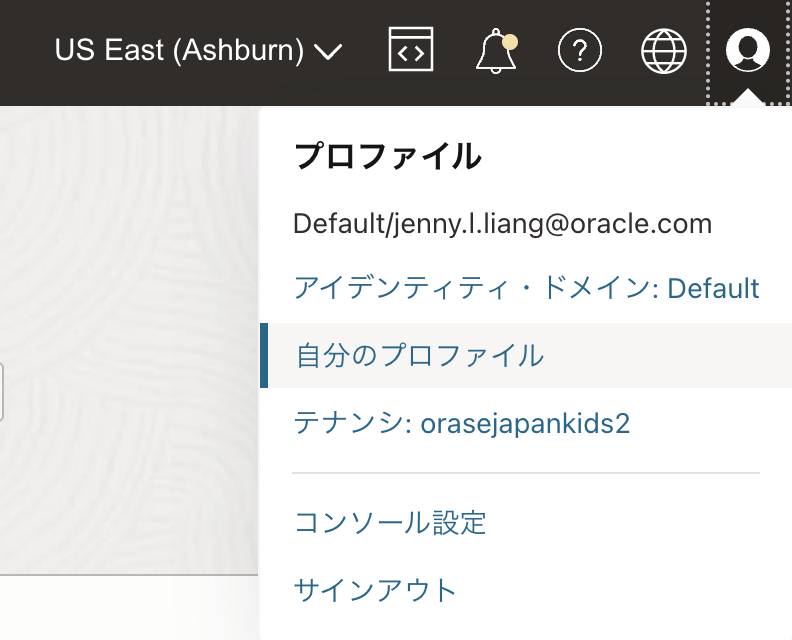The width and height of the screenshot is (792, 640).
Task: Click the separator line above コンソール設定
Action: [x=526, y=472]
